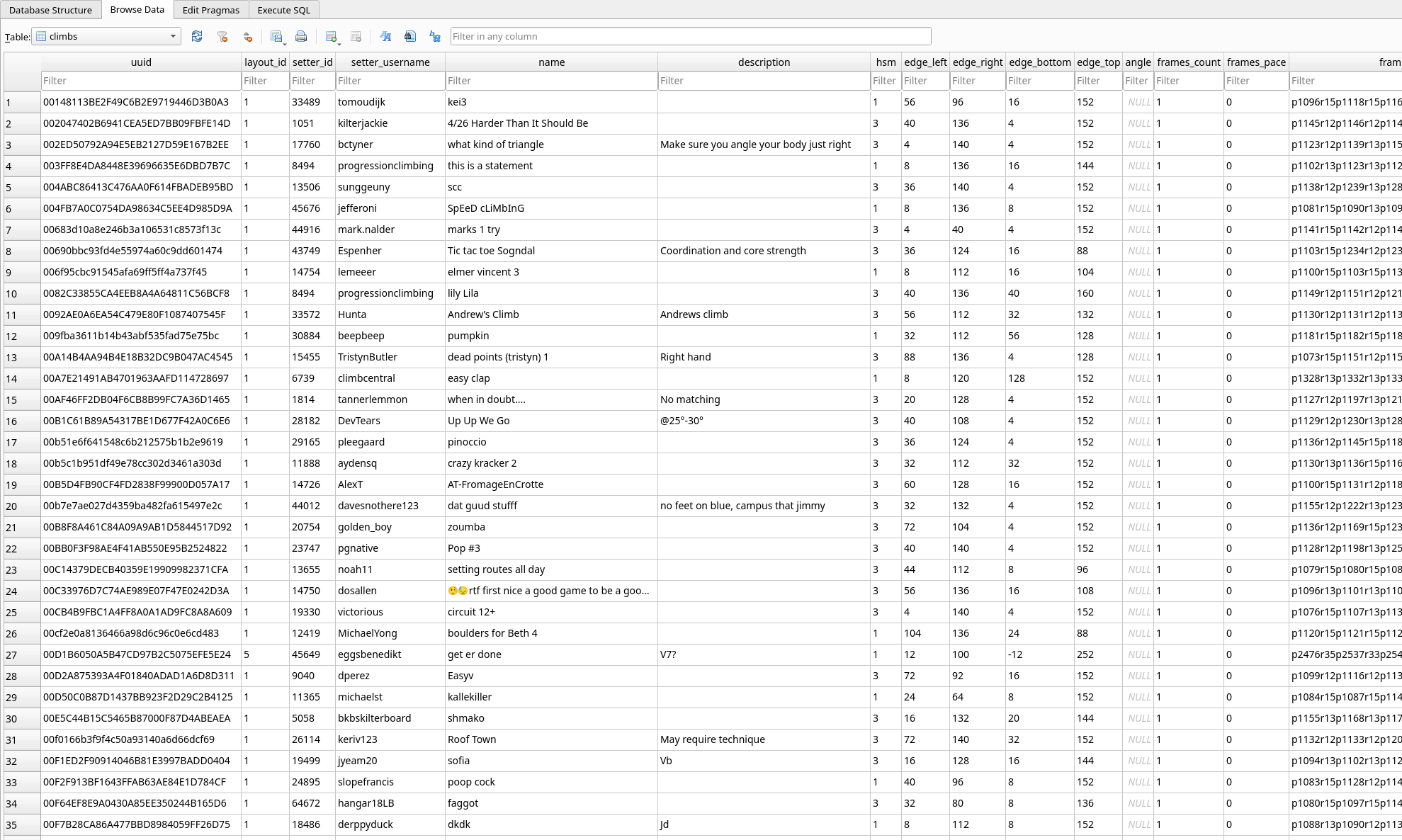1402x840 pixels.
Task: Expand the insert record options arrow
Action: pos(339,44)
